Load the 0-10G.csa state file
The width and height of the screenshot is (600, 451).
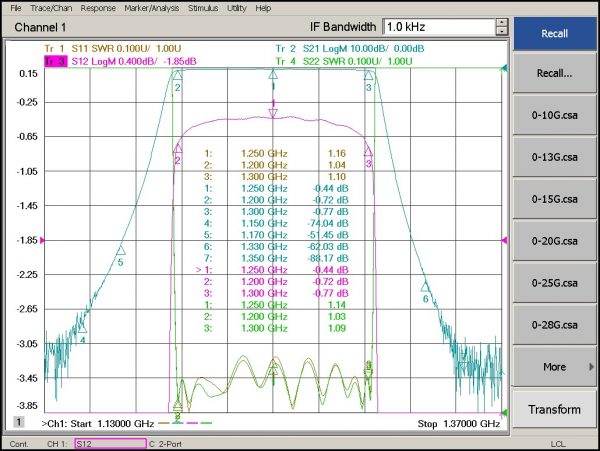coord(554,115)
